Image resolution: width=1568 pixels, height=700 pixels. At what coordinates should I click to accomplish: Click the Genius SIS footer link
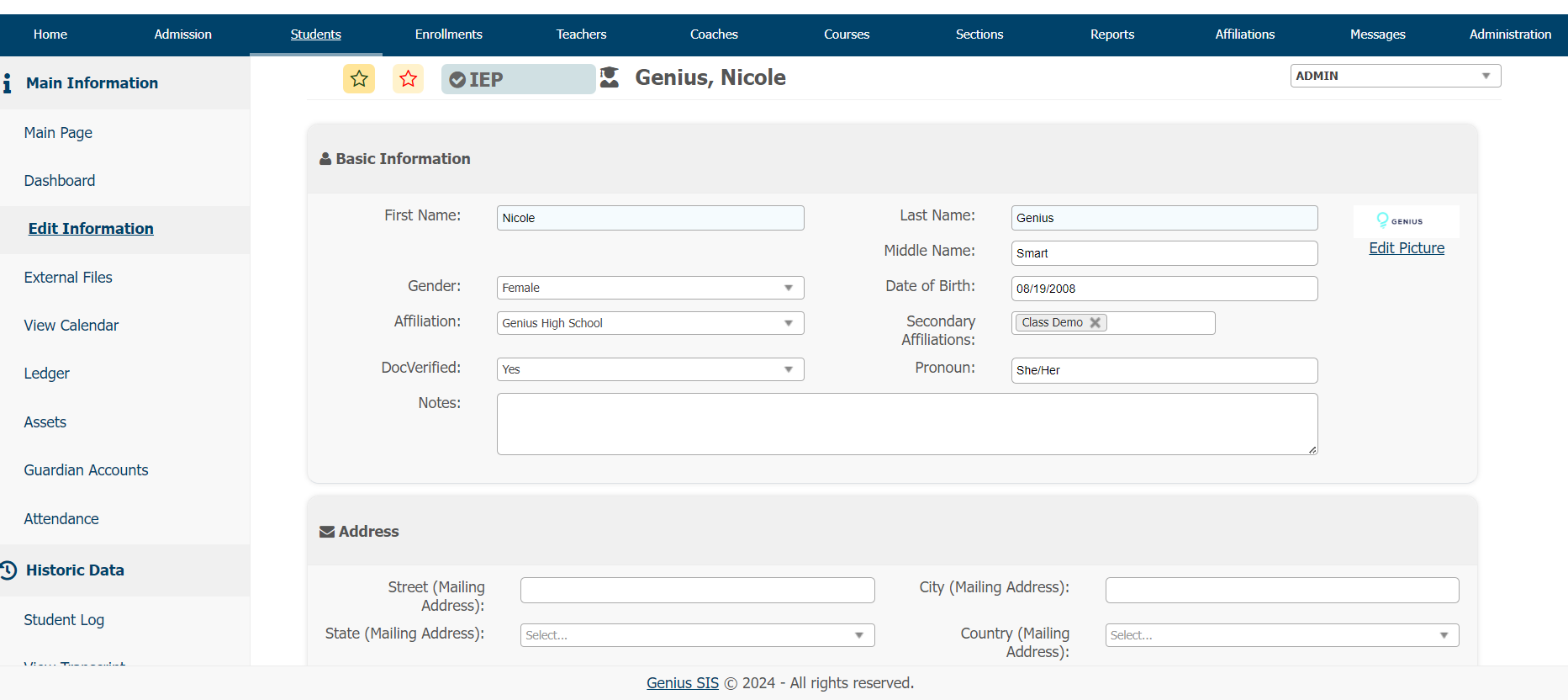click(682, 683)
